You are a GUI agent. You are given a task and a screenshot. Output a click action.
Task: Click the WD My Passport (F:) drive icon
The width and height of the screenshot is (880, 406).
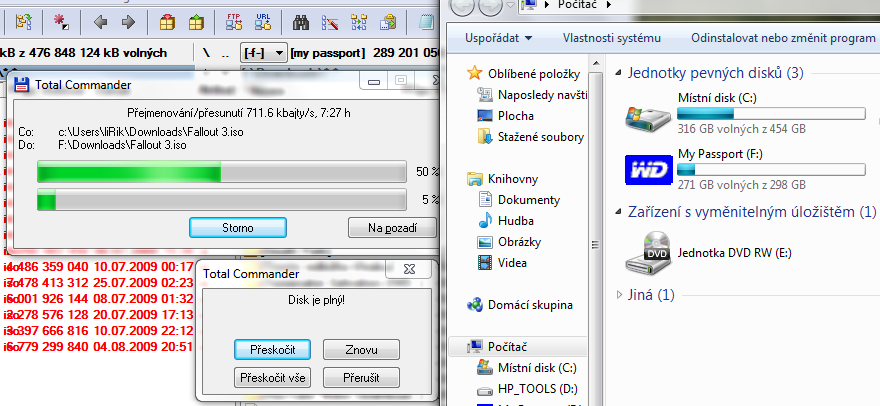[648, 170]
